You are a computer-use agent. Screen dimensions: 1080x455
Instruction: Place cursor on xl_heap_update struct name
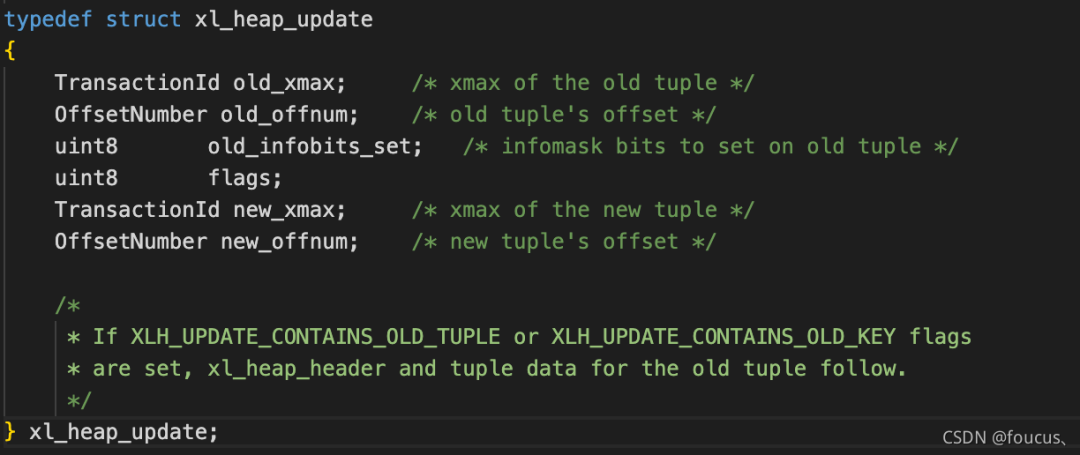point(284,19)
